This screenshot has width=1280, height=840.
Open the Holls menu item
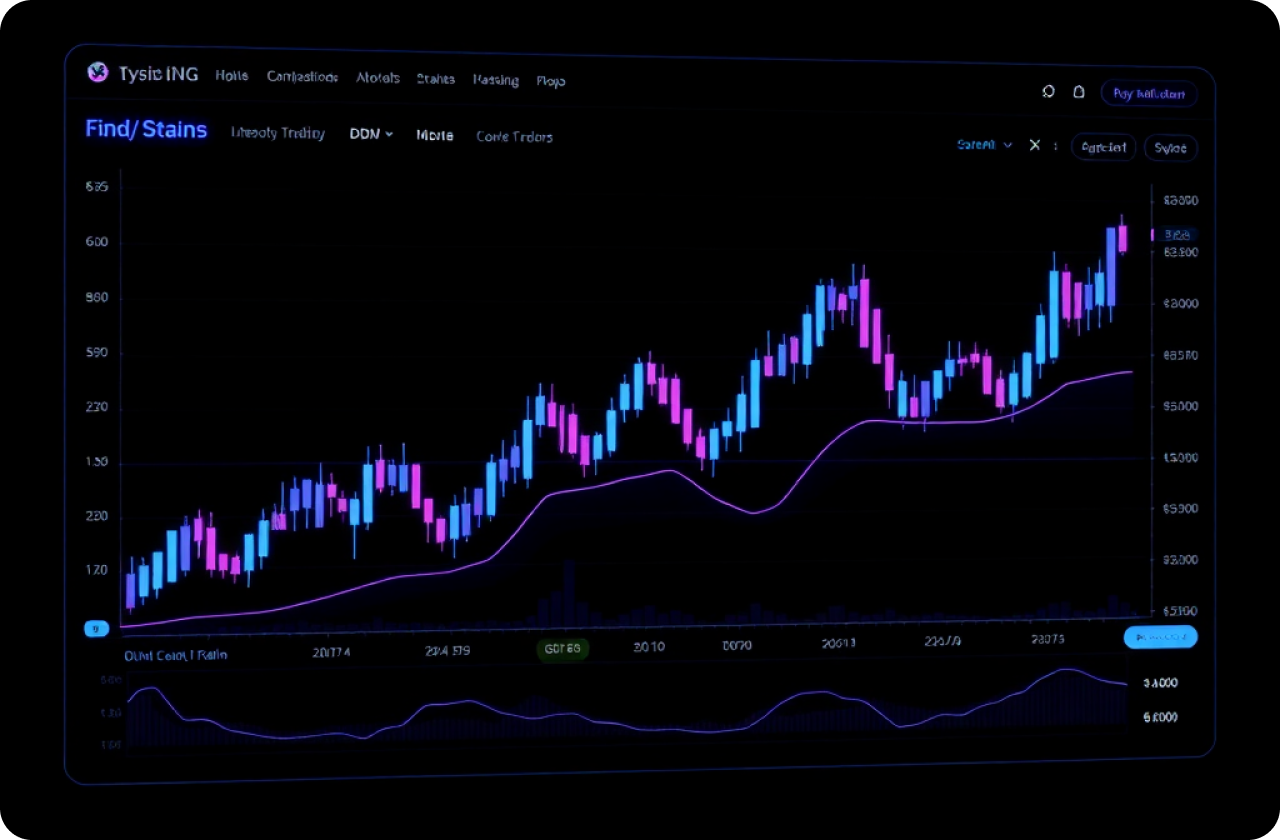point(231,75)
